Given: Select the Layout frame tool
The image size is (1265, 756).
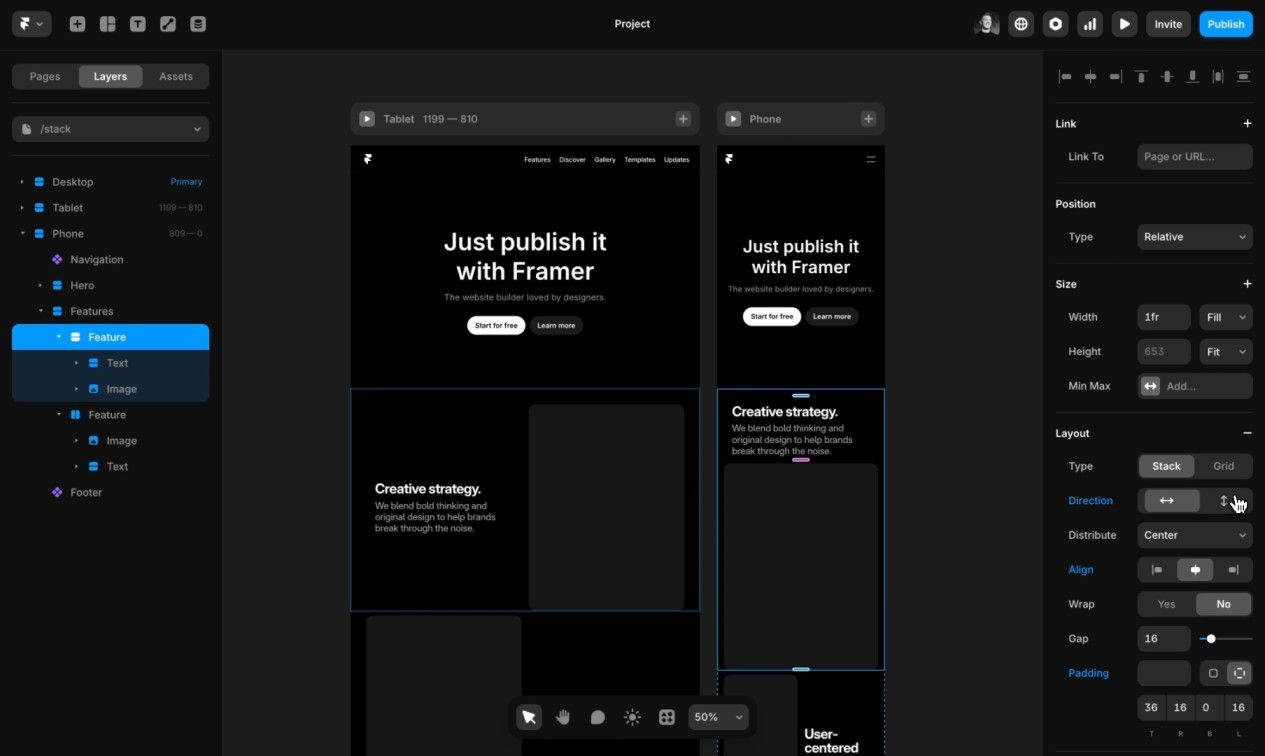Looking at the screenshot, I should [107, 23].
